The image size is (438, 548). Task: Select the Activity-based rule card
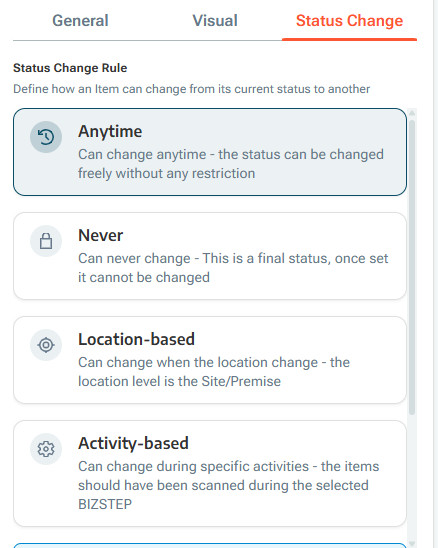point(210,473)
